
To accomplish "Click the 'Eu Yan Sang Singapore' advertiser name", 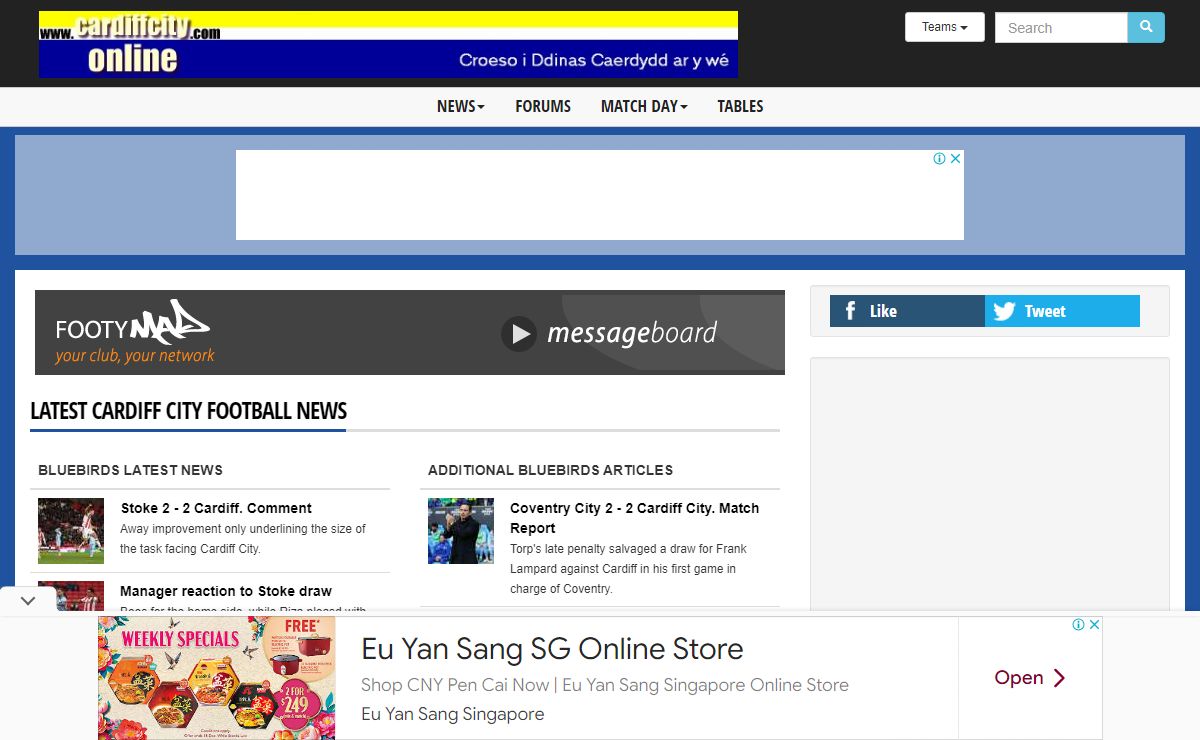I will tap(453, 714).
